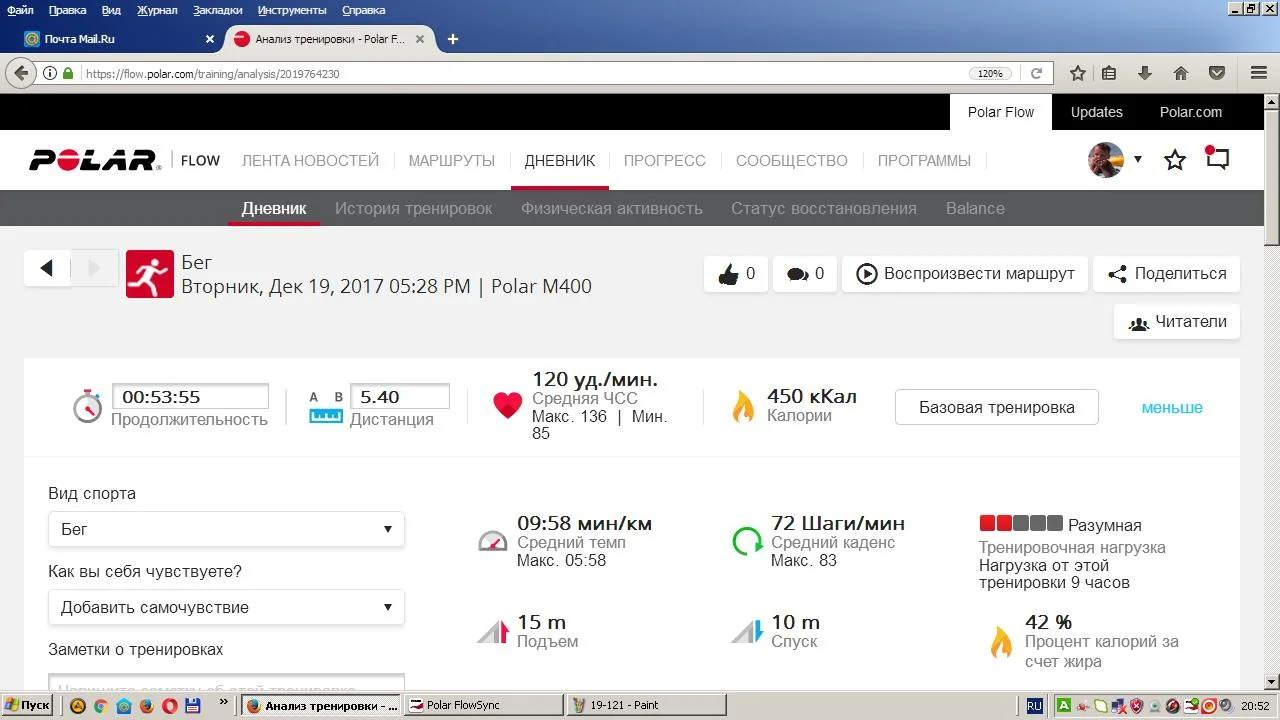The width and height of the screenshot is (1280, 720).
Task: Click the меньше collapse link
Action: (x=1172, y=407)
